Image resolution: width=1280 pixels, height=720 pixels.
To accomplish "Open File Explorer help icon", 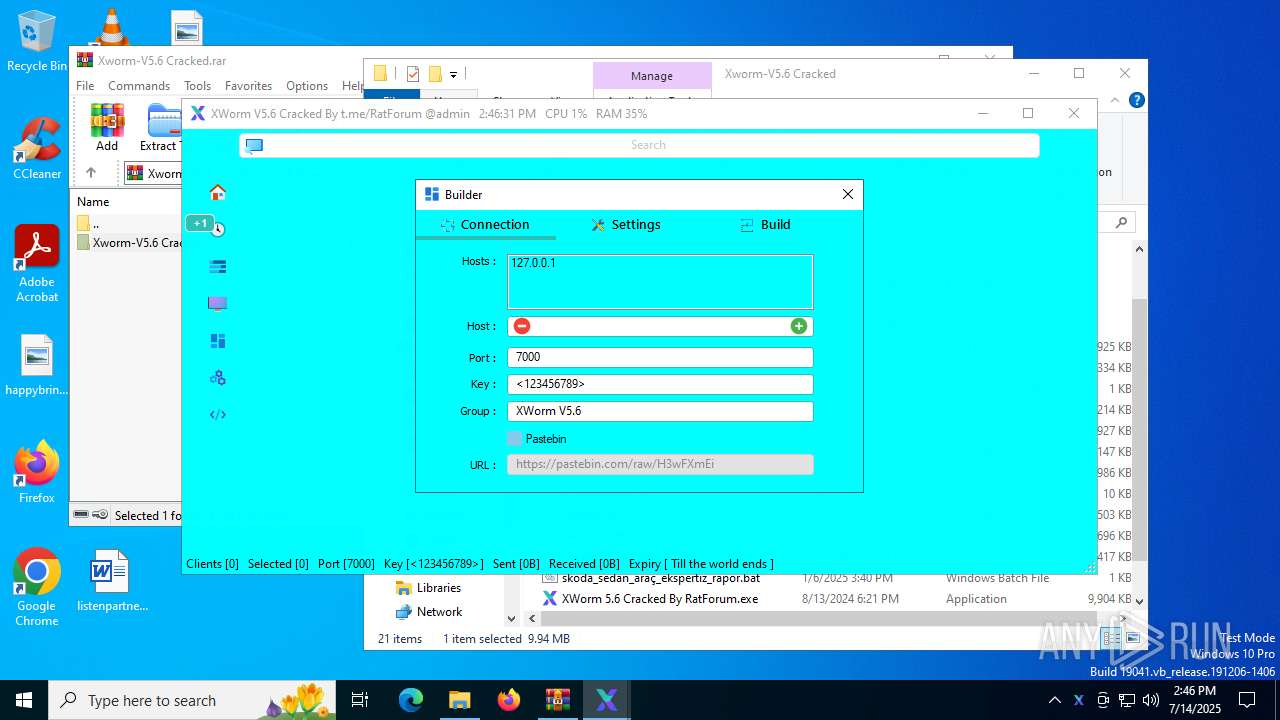I will point(1136,101).
